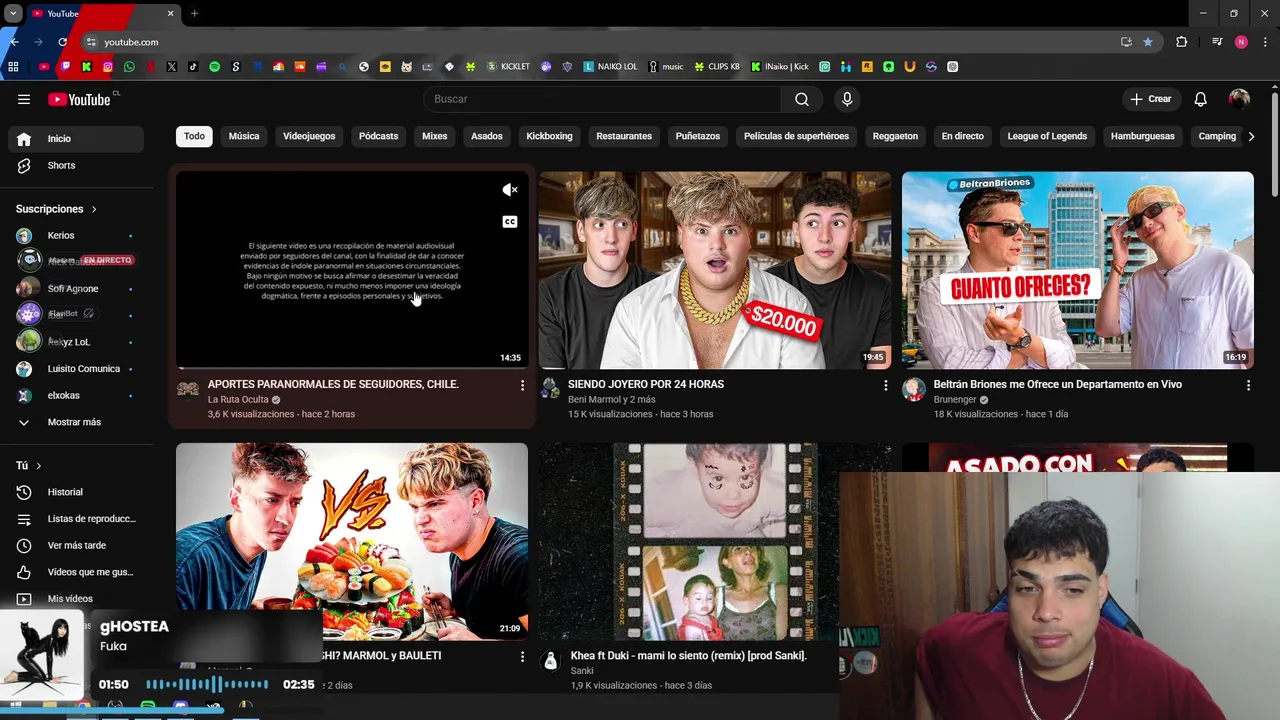Open La Ruta Oculta channel link
1280x720 pixels.
tap(238, 400)
